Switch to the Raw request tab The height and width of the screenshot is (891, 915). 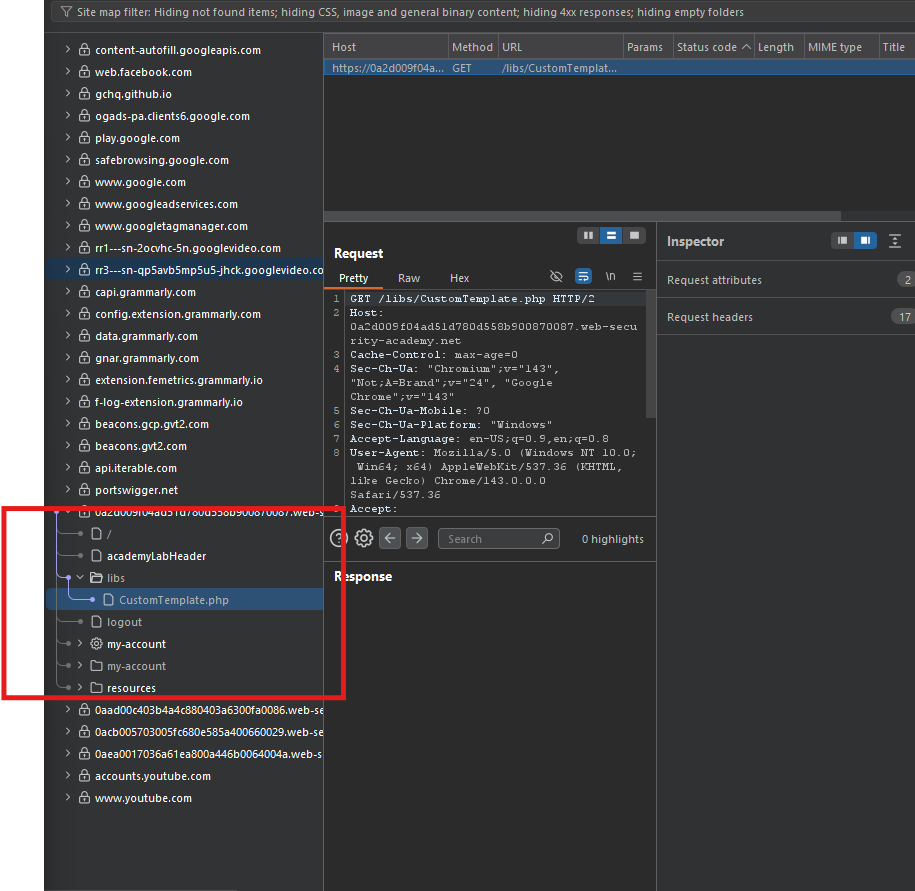pyautogui.click(x=408, y=278)
